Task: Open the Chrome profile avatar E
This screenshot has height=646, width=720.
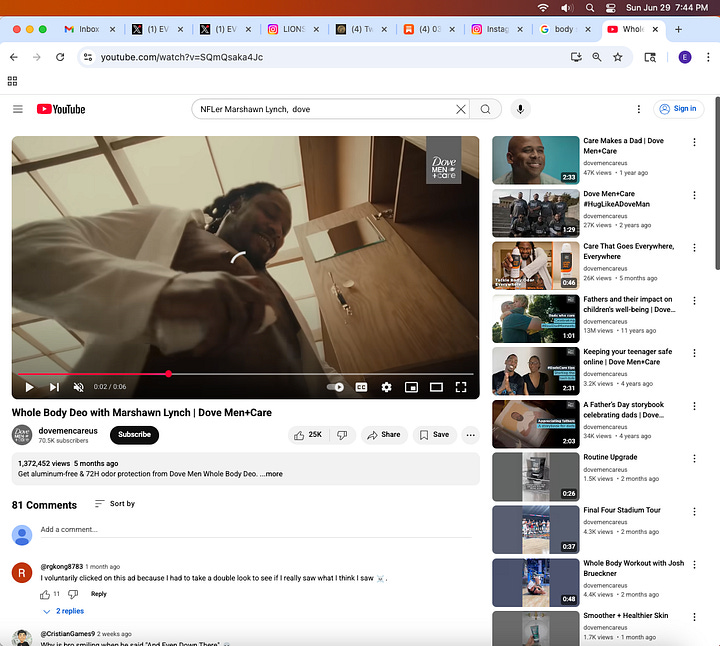Action: coord(685,57)
